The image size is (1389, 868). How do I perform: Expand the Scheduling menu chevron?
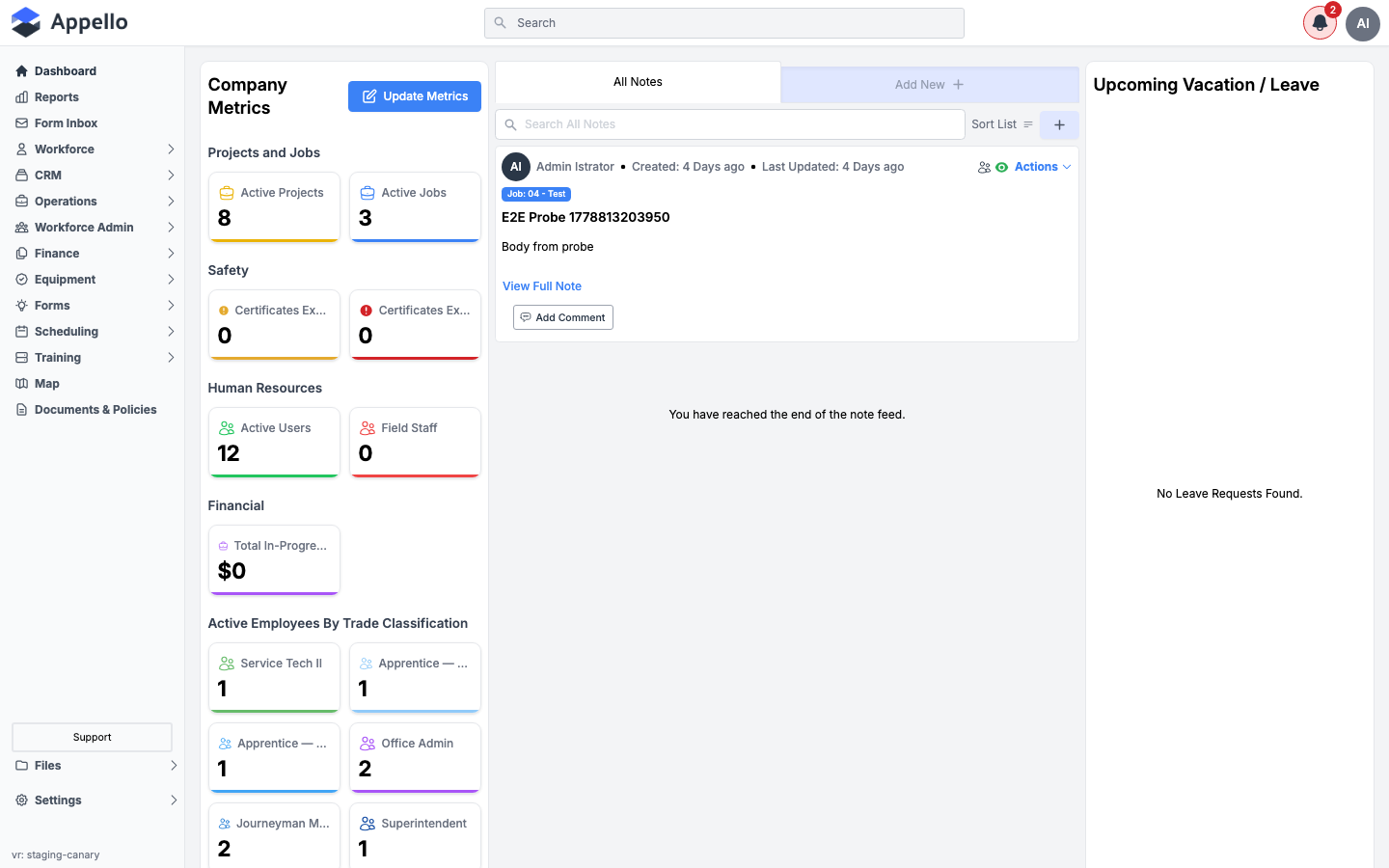(x=171, y=332)
